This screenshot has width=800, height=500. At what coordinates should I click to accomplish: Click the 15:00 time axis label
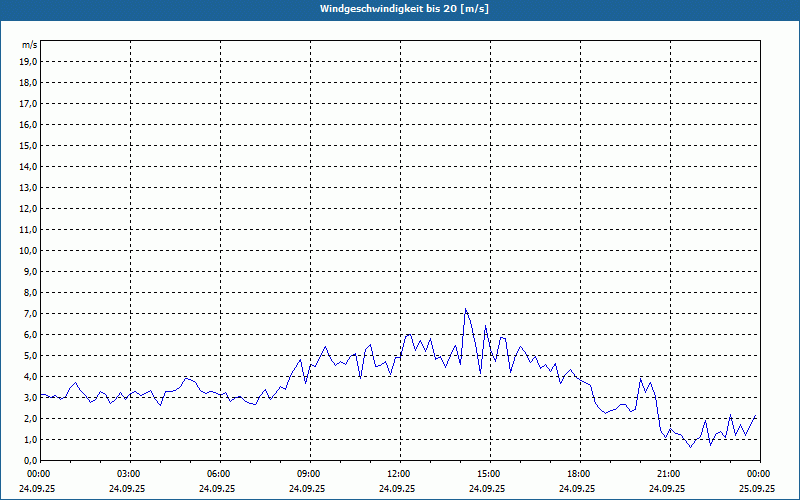(x=488, y=474)
